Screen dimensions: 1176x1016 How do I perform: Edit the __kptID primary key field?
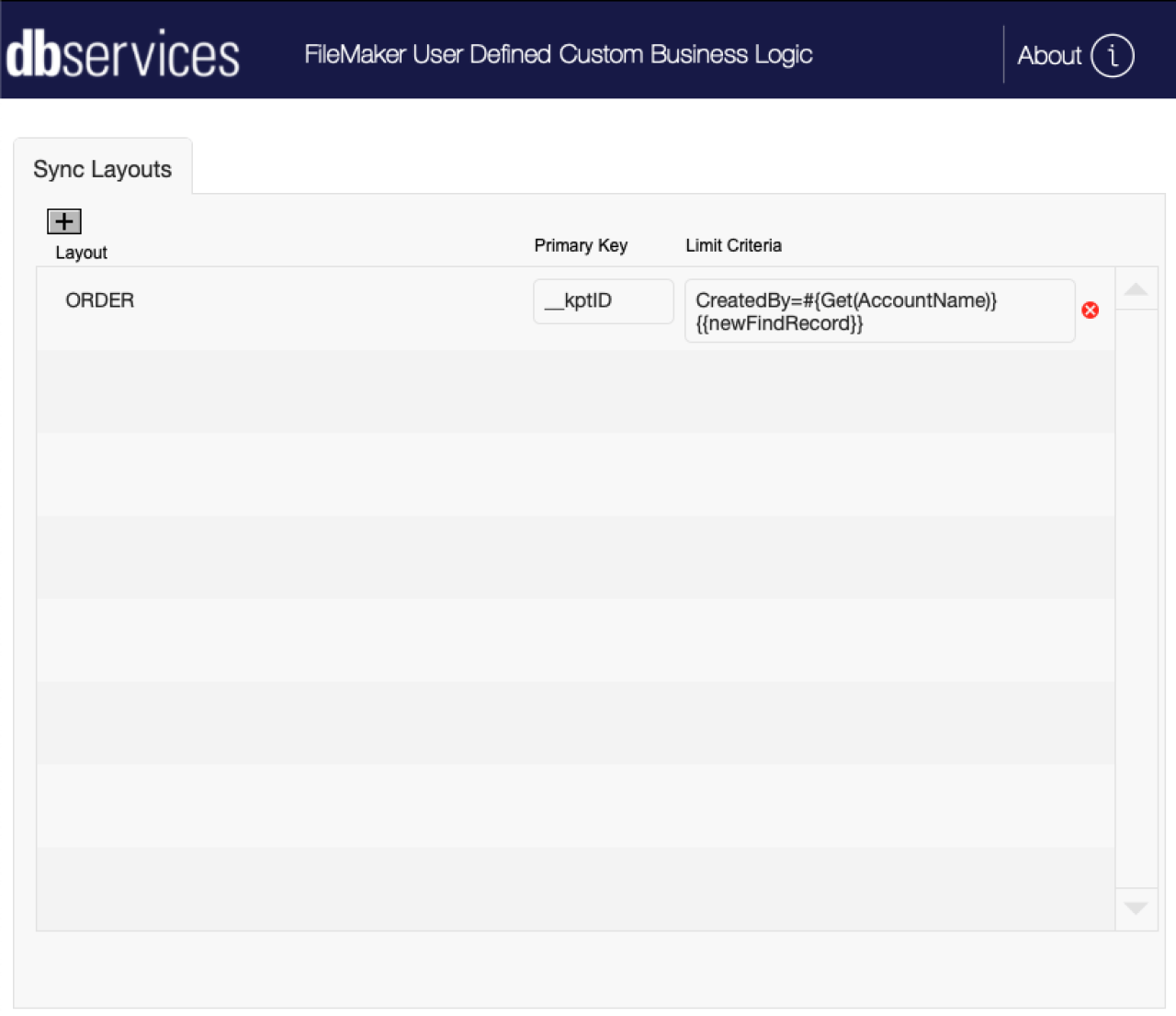(604, 301)
